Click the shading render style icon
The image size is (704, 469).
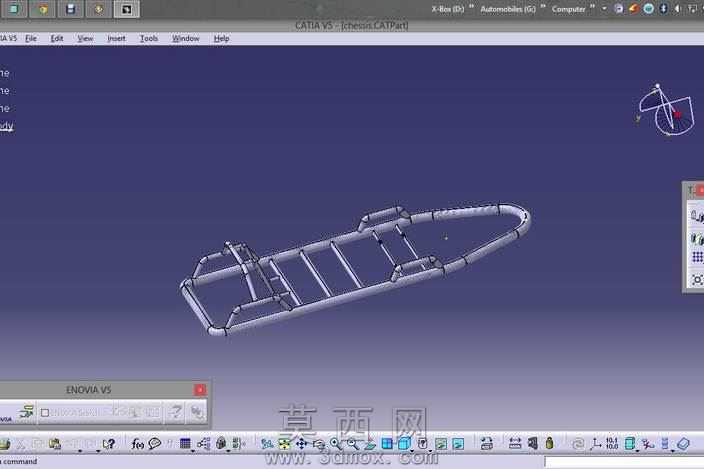422,444
